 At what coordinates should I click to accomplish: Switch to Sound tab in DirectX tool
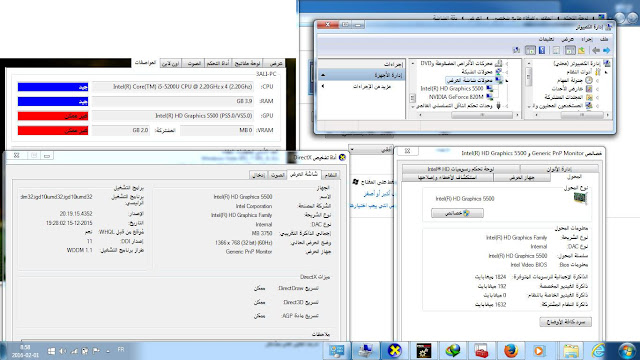pyautogui.click(x=277, y=175)
